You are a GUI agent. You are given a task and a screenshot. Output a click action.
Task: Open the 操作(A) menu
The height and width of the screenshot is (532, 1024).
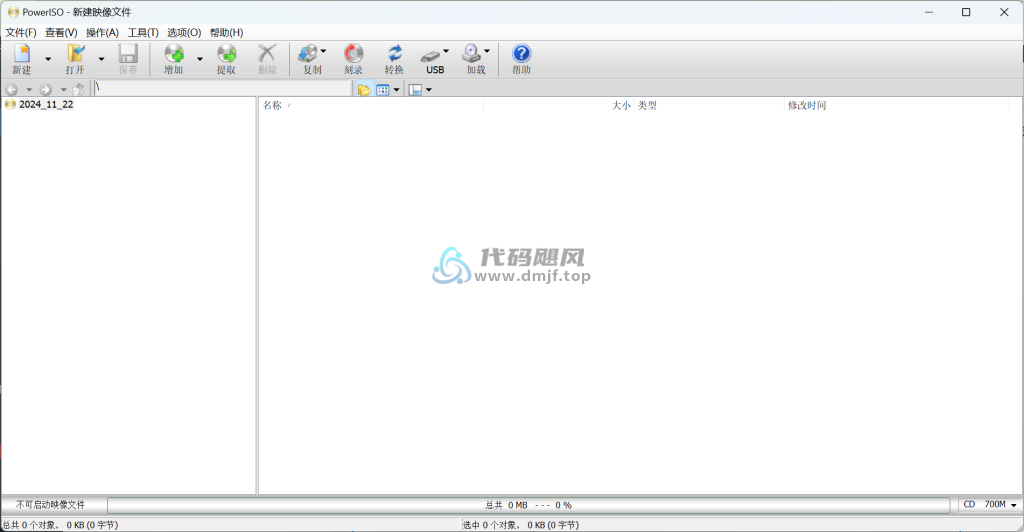pos(103,33)
